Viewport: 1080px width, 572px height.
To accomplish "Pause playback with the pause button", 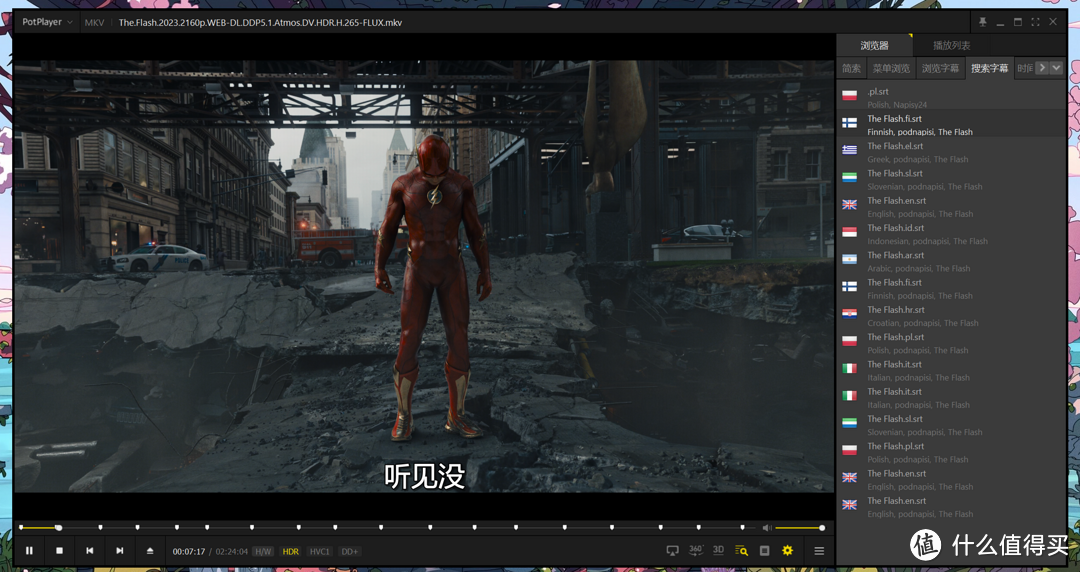I will tap(29, 551).
